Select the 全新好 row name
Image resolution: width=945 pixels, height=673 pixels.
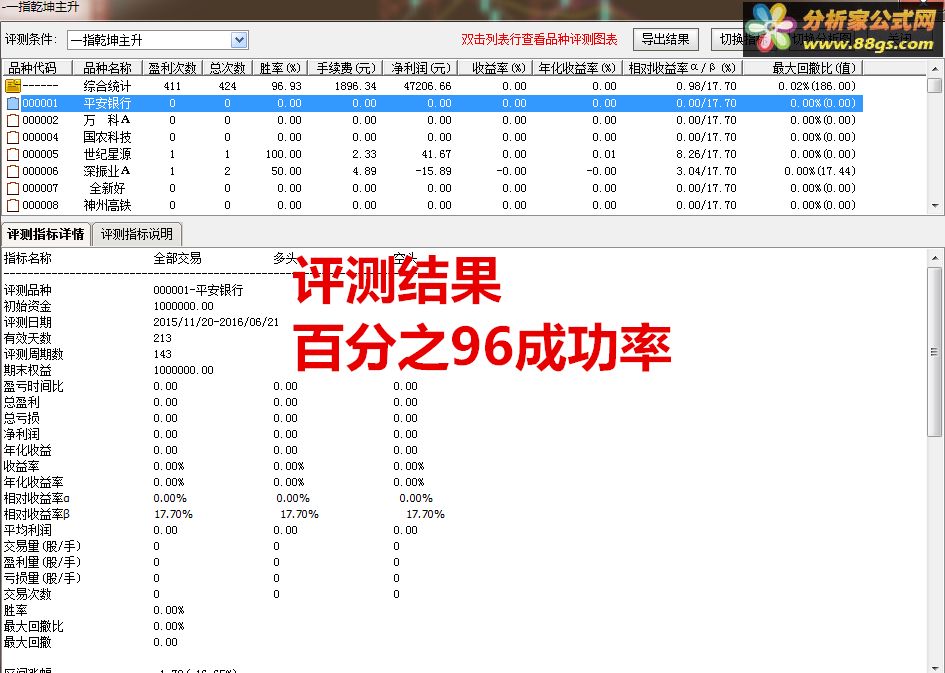[107, 189]
